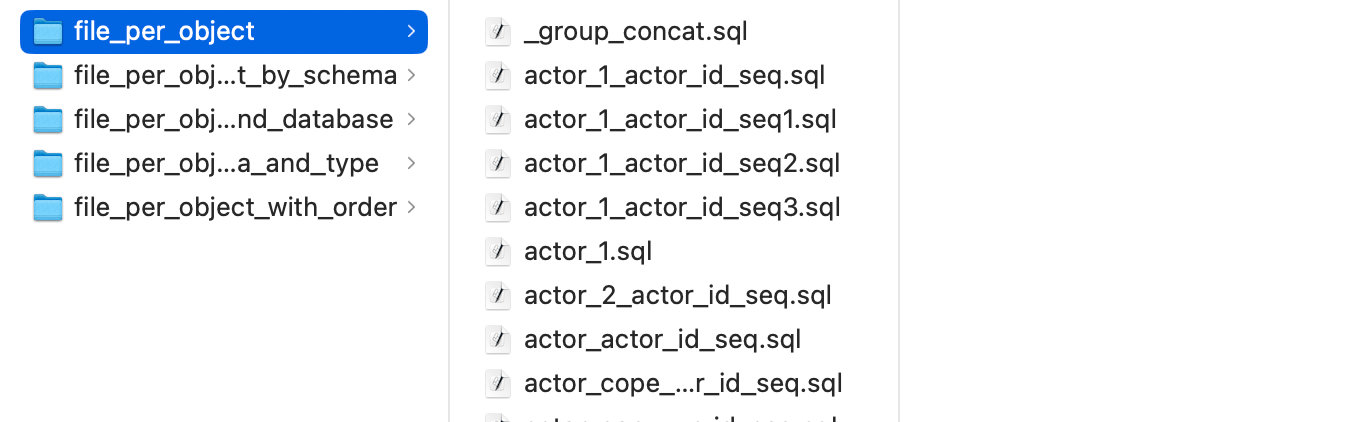The width and height of the screenshot is (1348, 422).
Task: Select the file_per_obj...t_by_schema folder
Action: tap(235, 76)
